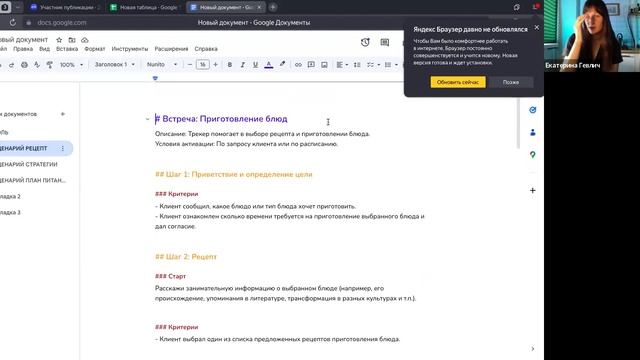The image size is (640, 360).
Task: Open the paragraph style dropdown Заголовок 1
Action: [x=115, y=64]
